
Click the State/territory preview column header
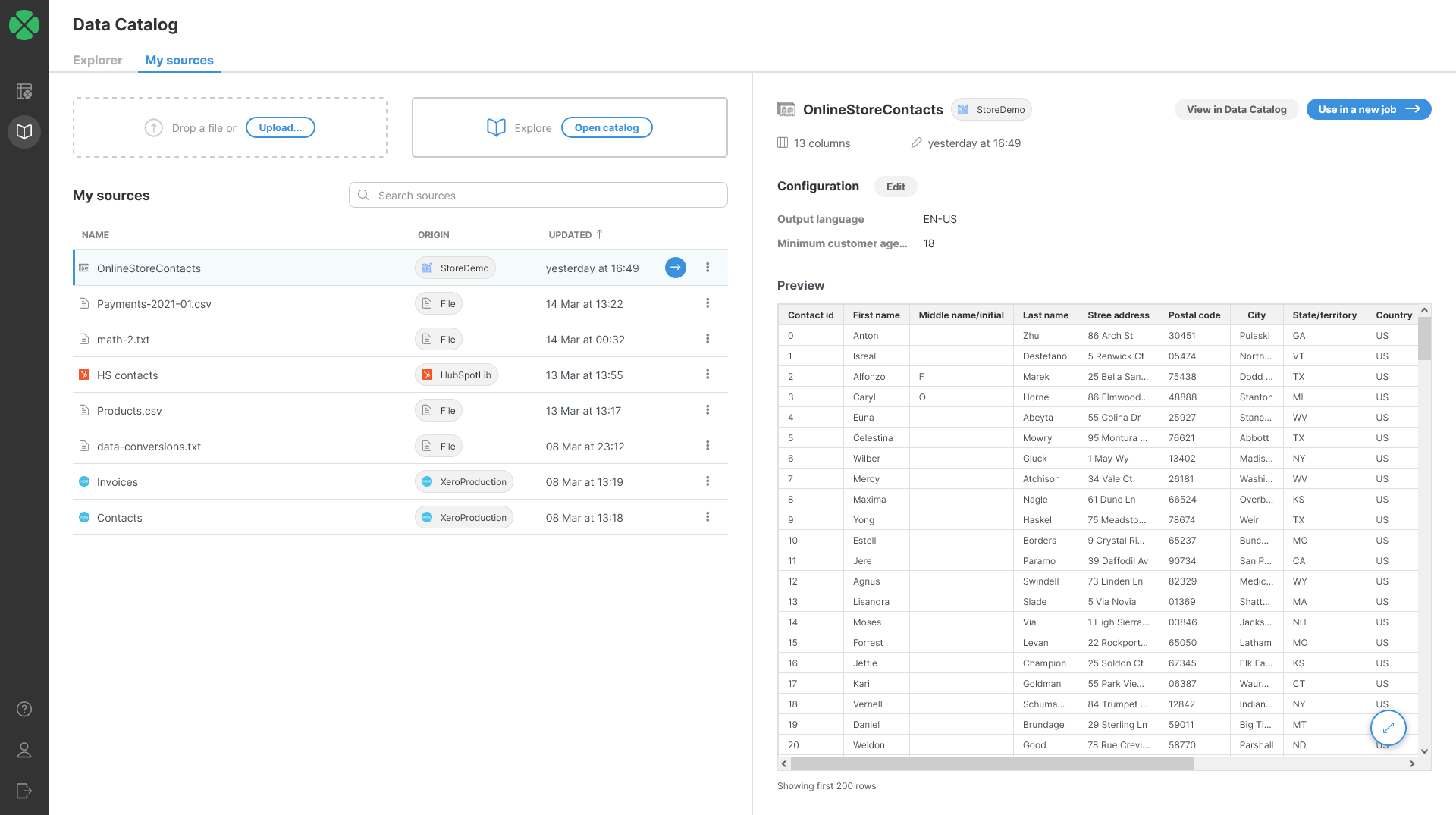tap(1324, 315)
